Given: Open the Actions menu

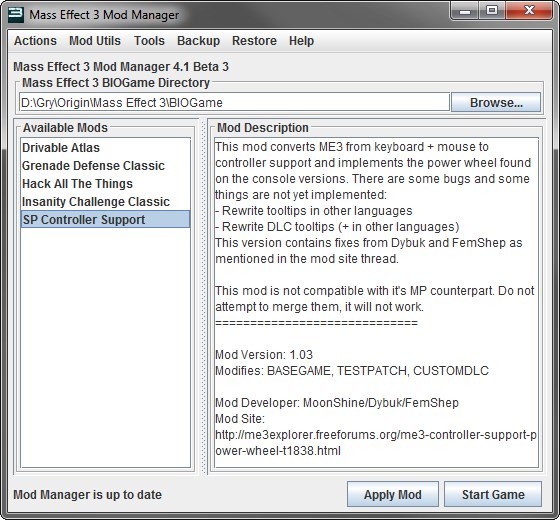Looking at the screenshot, I should [x=35, y=41].
